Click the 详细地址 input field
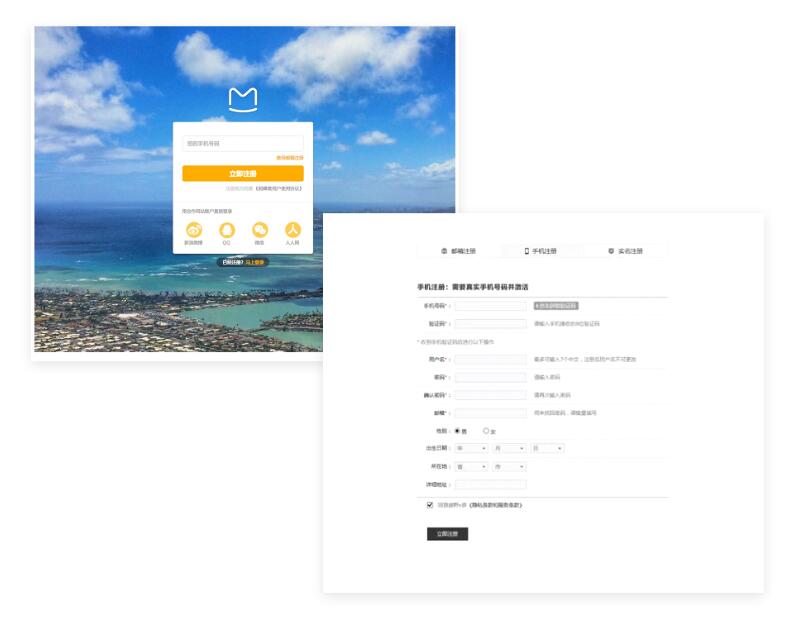 point(491,485)
